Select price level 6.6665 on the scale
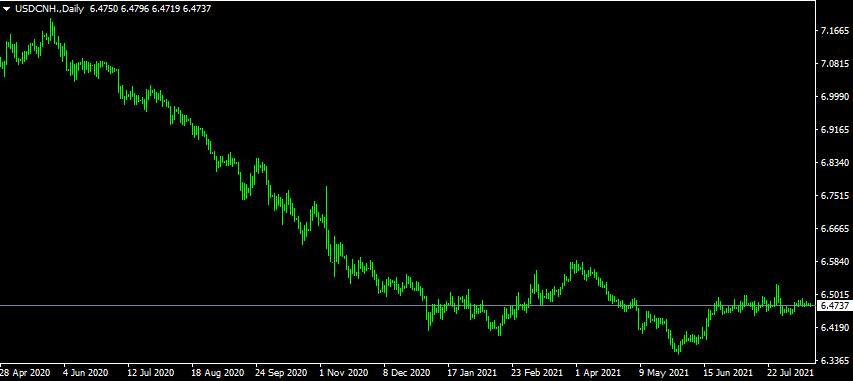Viewport: 853px width, 381px height. point(836,229)
